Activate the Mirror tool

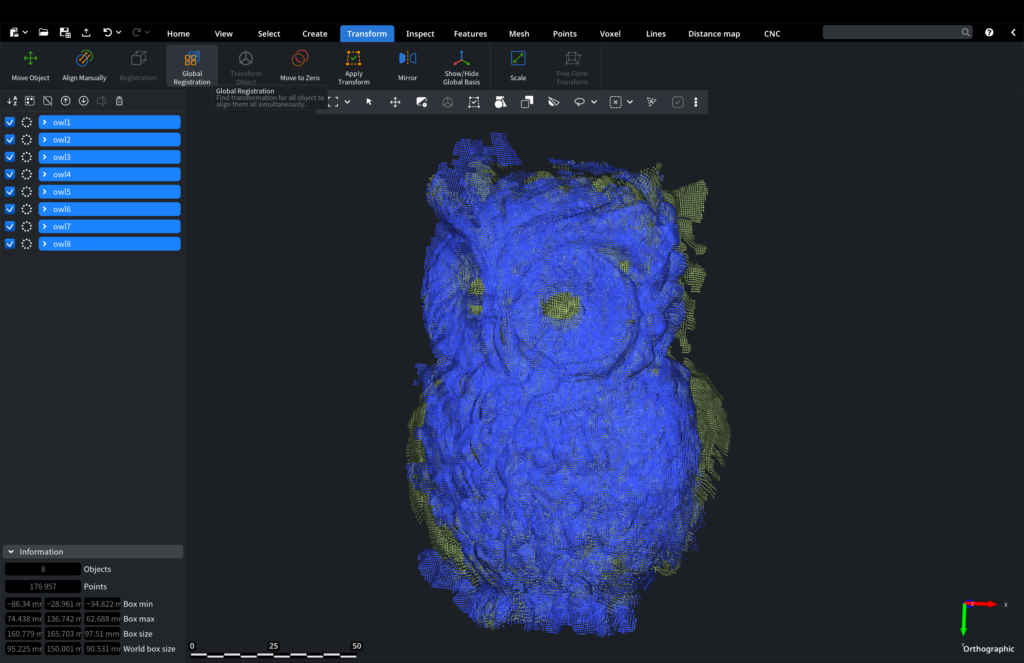(x=407, y=65)
